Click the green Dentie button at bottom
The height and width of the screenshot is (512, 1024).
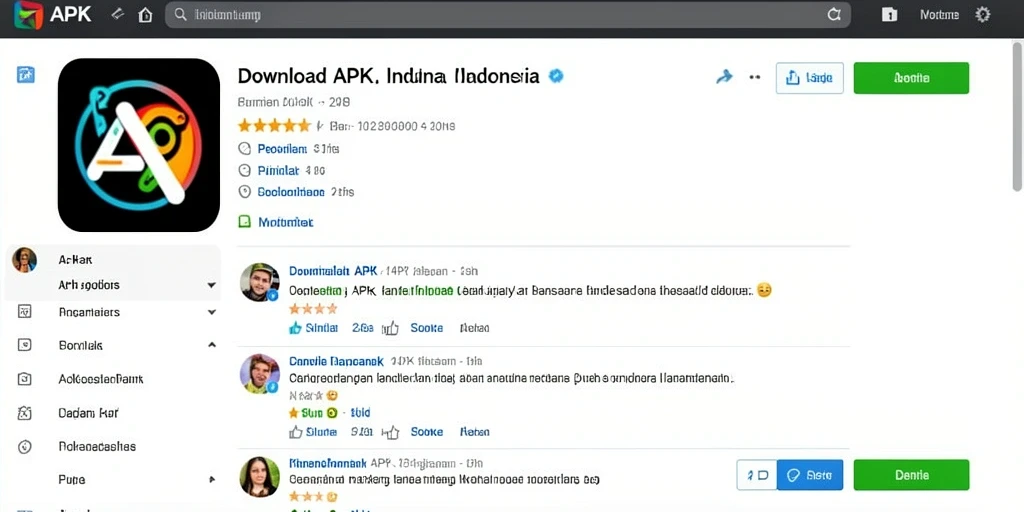click(911, 475)
